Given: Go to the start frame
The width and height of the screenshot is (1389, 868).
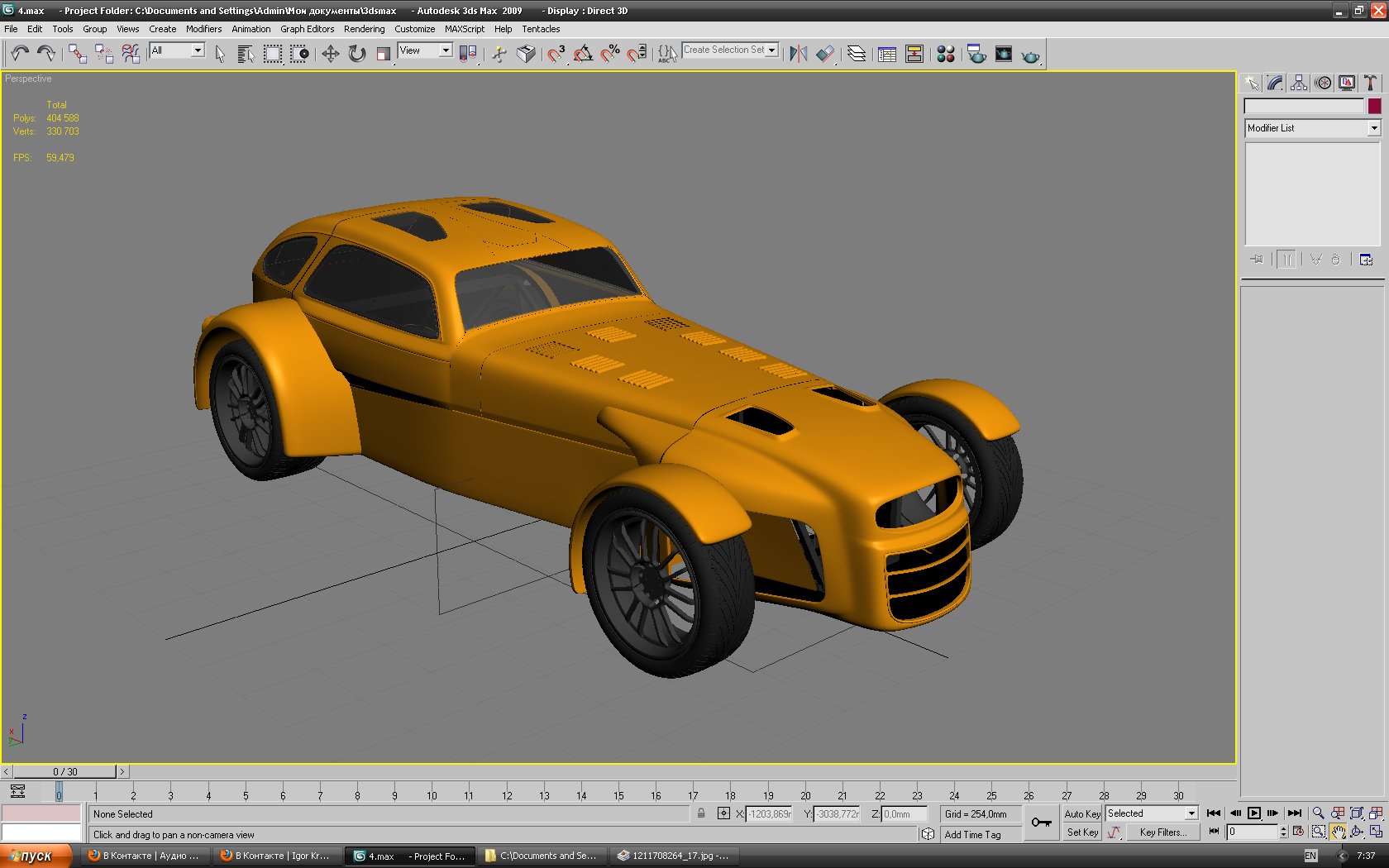Looking at the screenshot, I should click(1214, 813).
